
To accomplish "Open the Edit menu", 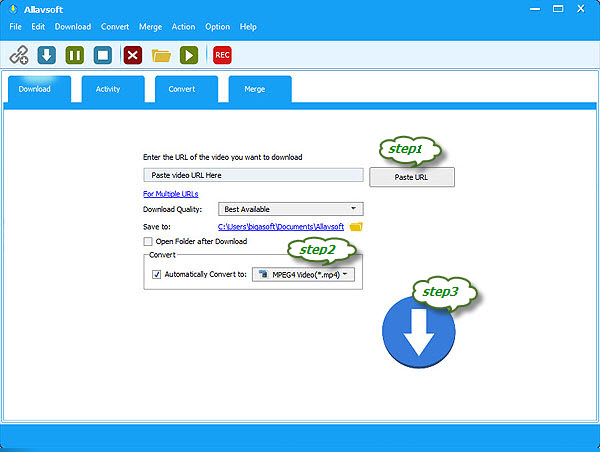I will click(x=38, y=27).
